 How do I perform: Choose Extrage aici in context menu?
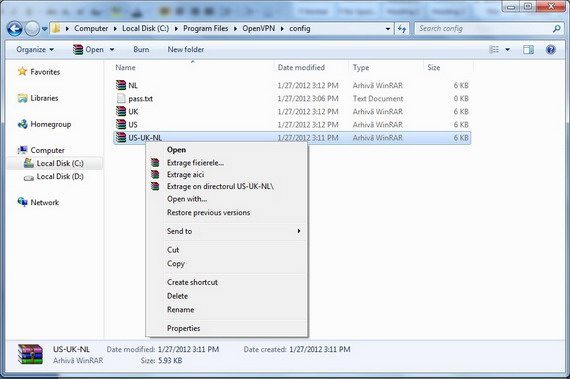point(227,175)
